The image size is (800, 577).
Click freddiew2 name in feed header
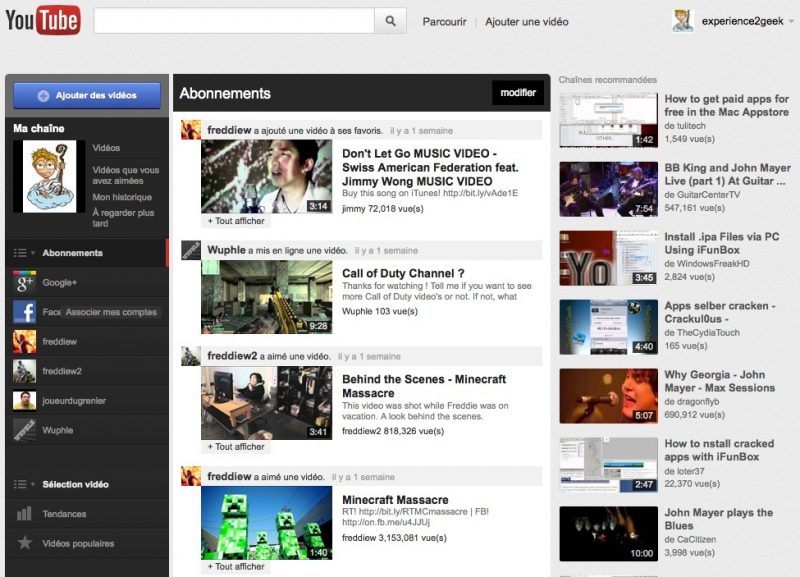click(x=232, y=356)
